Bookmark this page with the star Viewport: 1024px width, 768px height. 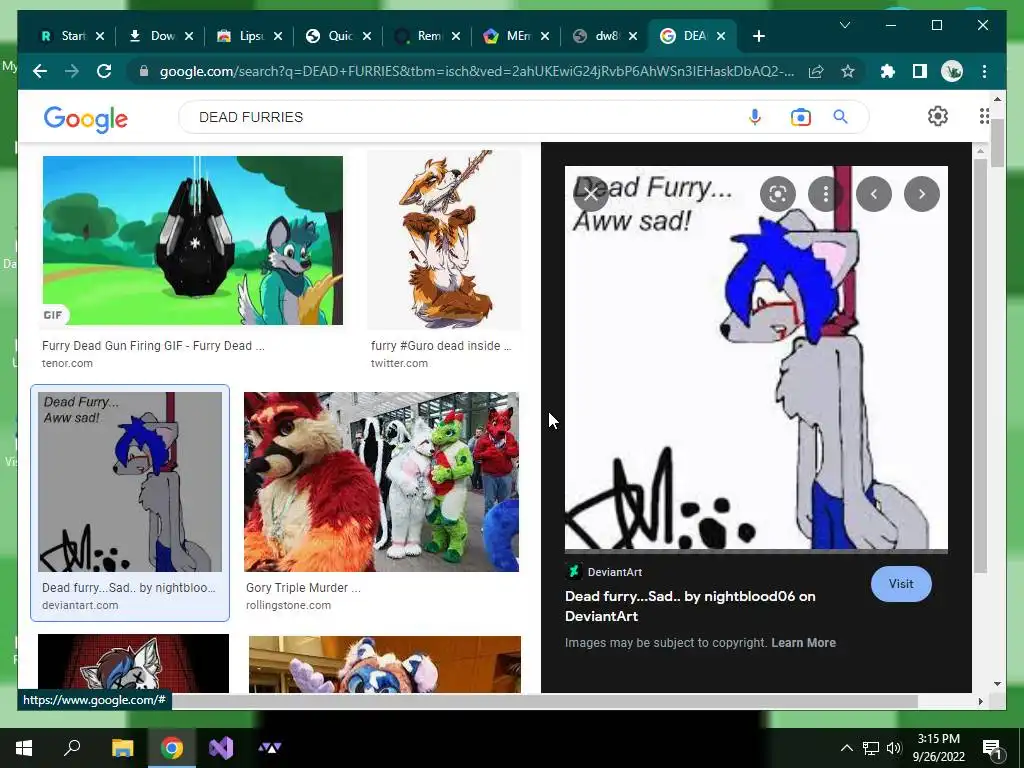pos(848,71)
